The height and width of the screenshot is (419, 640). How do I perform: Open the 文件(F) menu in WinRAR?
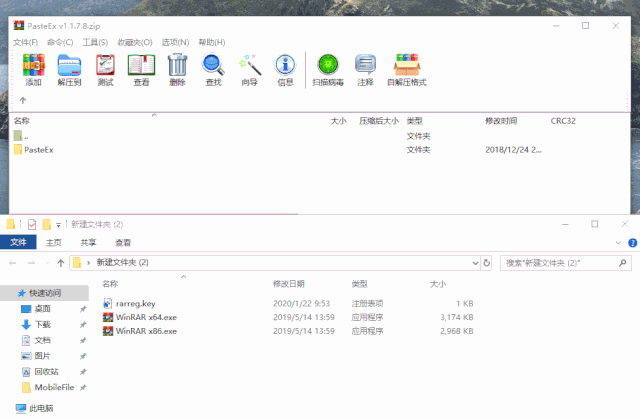25,42
